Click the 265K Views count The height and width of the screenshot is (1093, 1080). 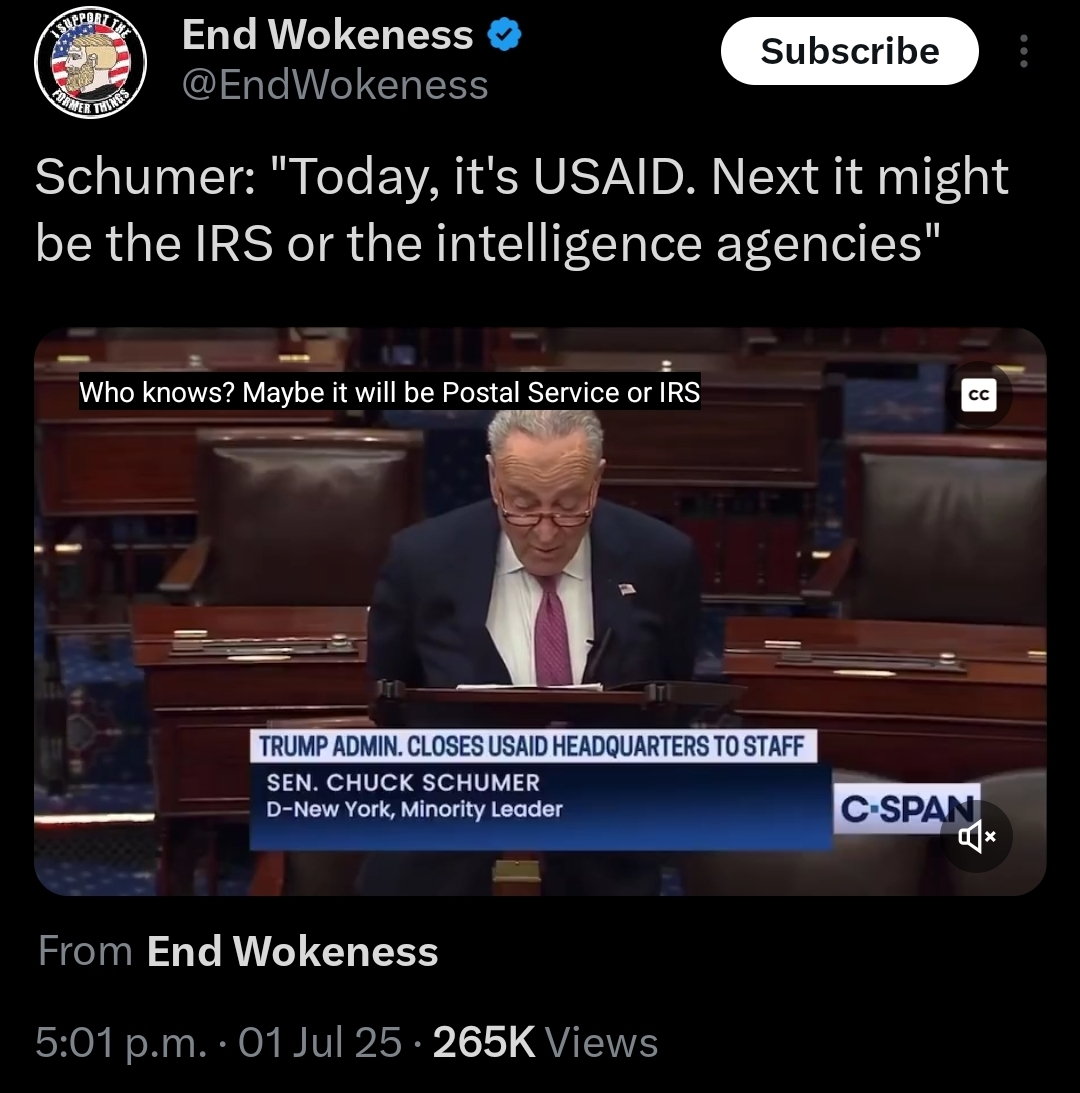point(545,1042)
